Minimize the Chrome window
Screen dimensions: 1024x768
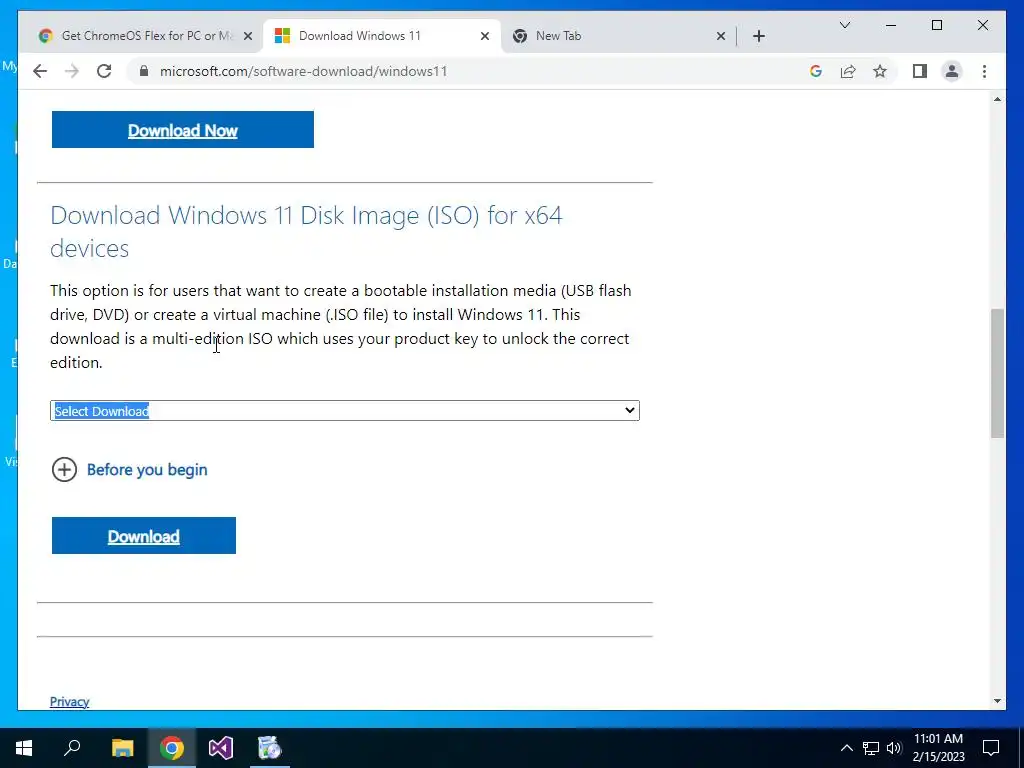[x=891, y=25]
